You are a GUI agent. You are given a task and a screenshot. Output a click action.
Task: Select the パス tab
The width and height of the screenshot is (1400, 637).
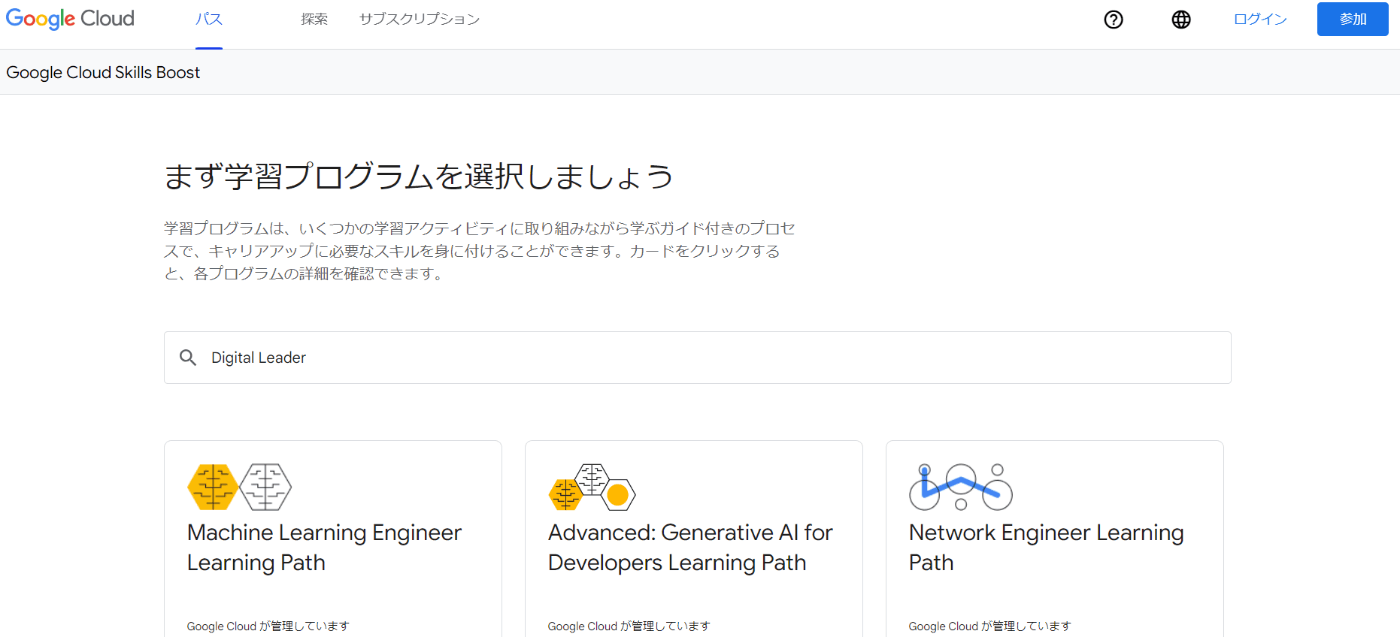tap(209, 19)
